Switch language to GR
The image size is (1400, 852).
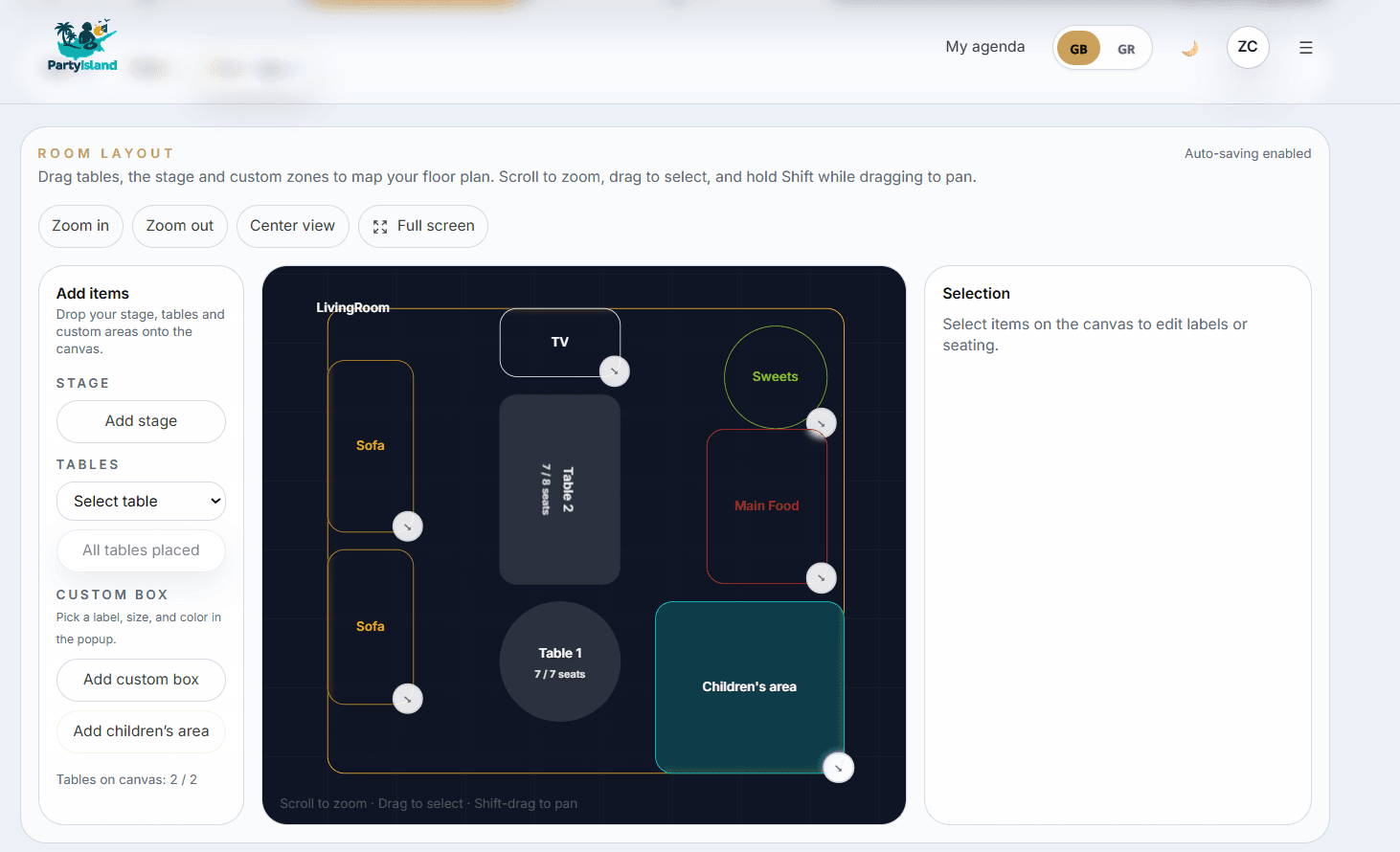click(x=1126, y=49)
